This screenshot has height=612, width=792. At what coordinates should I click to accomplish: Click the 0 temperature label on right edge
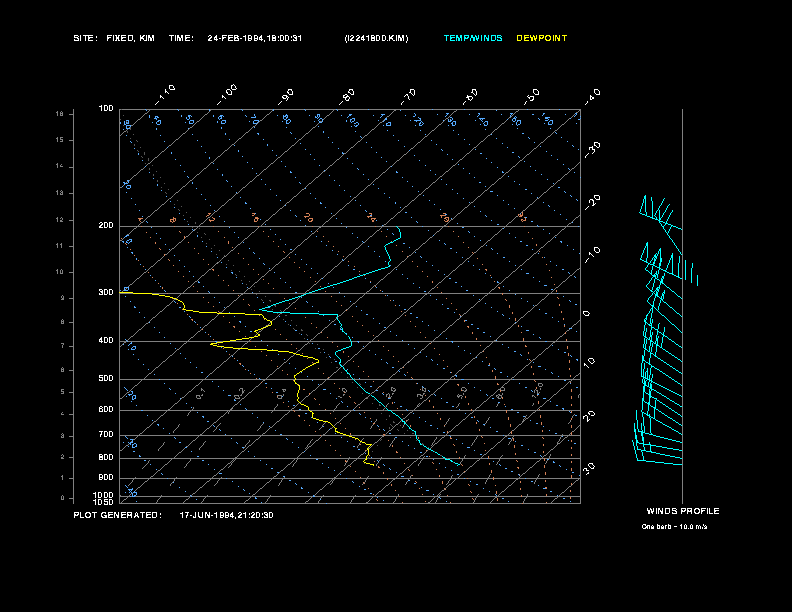[586, 314]
